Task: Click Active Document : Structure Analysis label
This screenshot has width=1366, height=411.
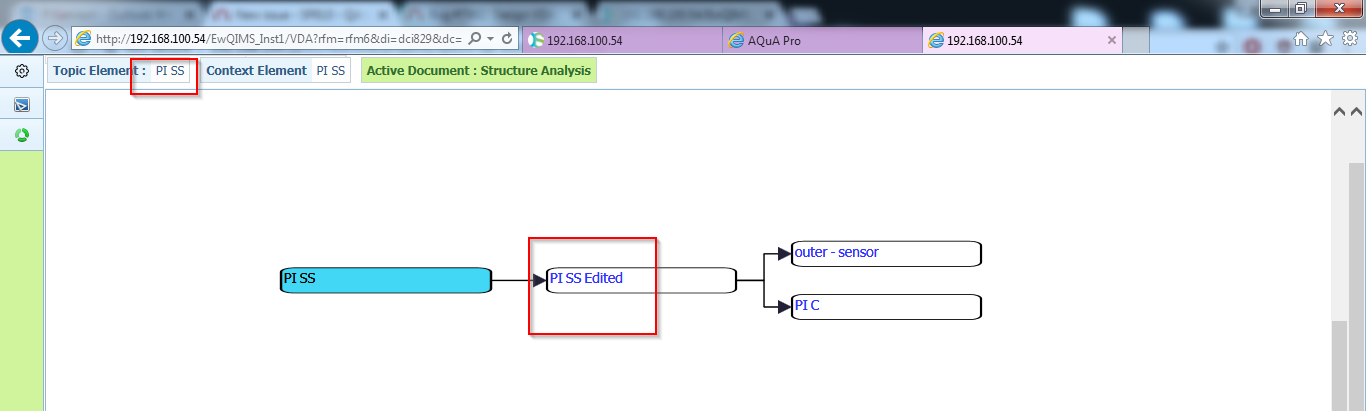Action: pos(479,71)
